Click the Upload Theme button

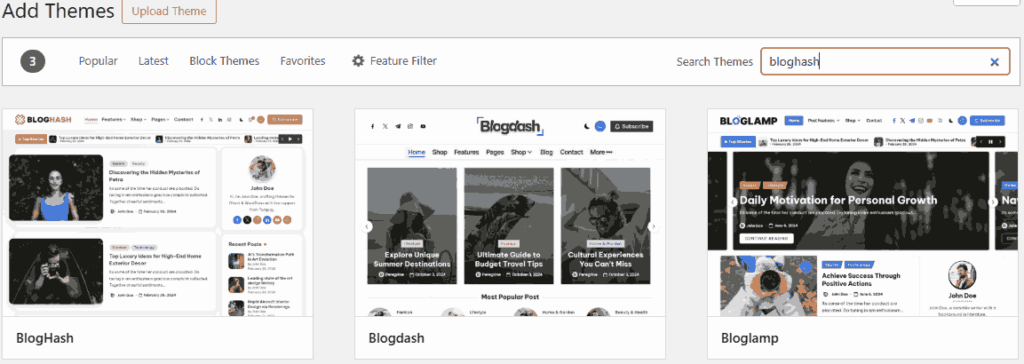pyautogui.click(x=169, y=11)
